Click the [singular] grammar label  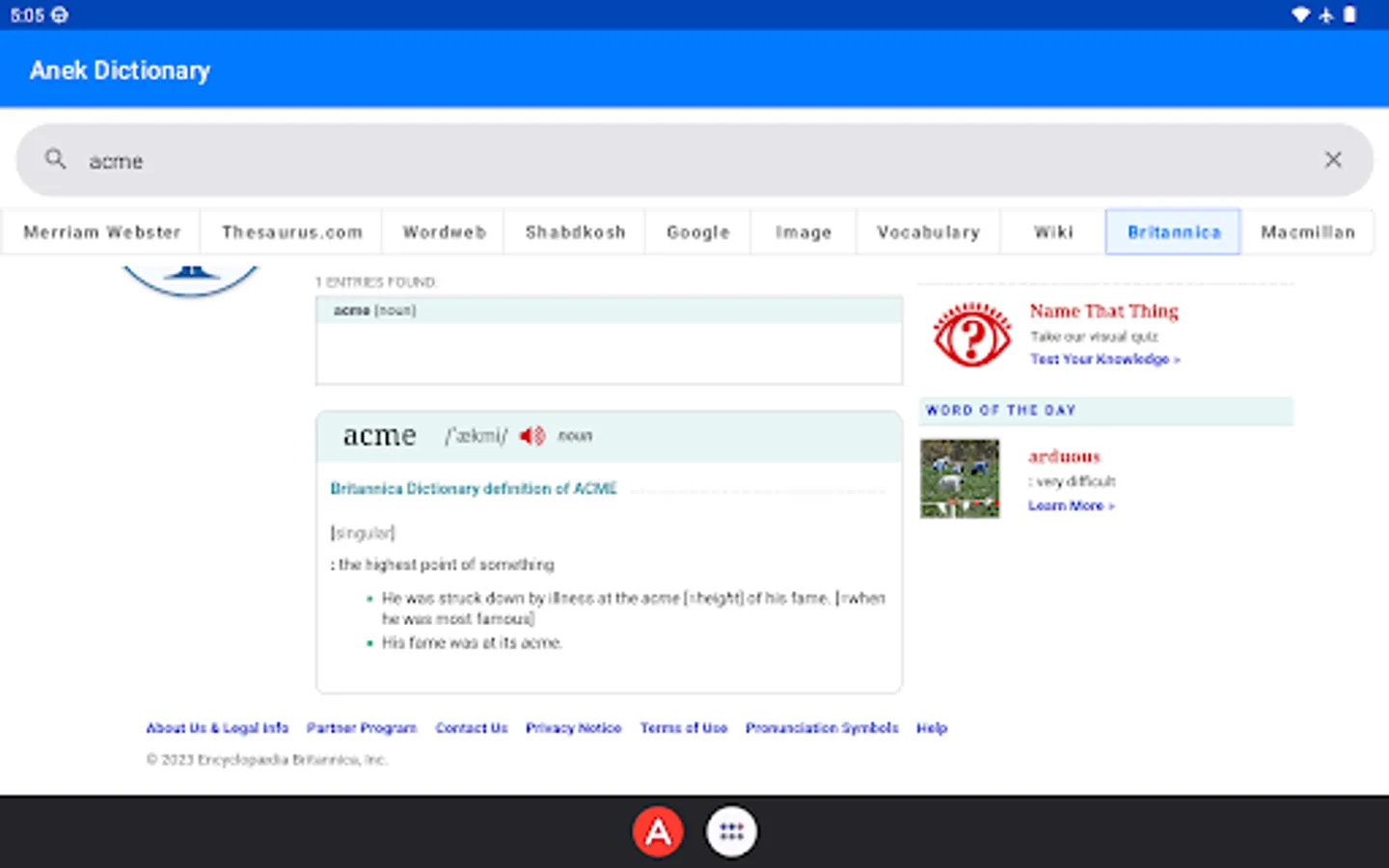point(363,532)
